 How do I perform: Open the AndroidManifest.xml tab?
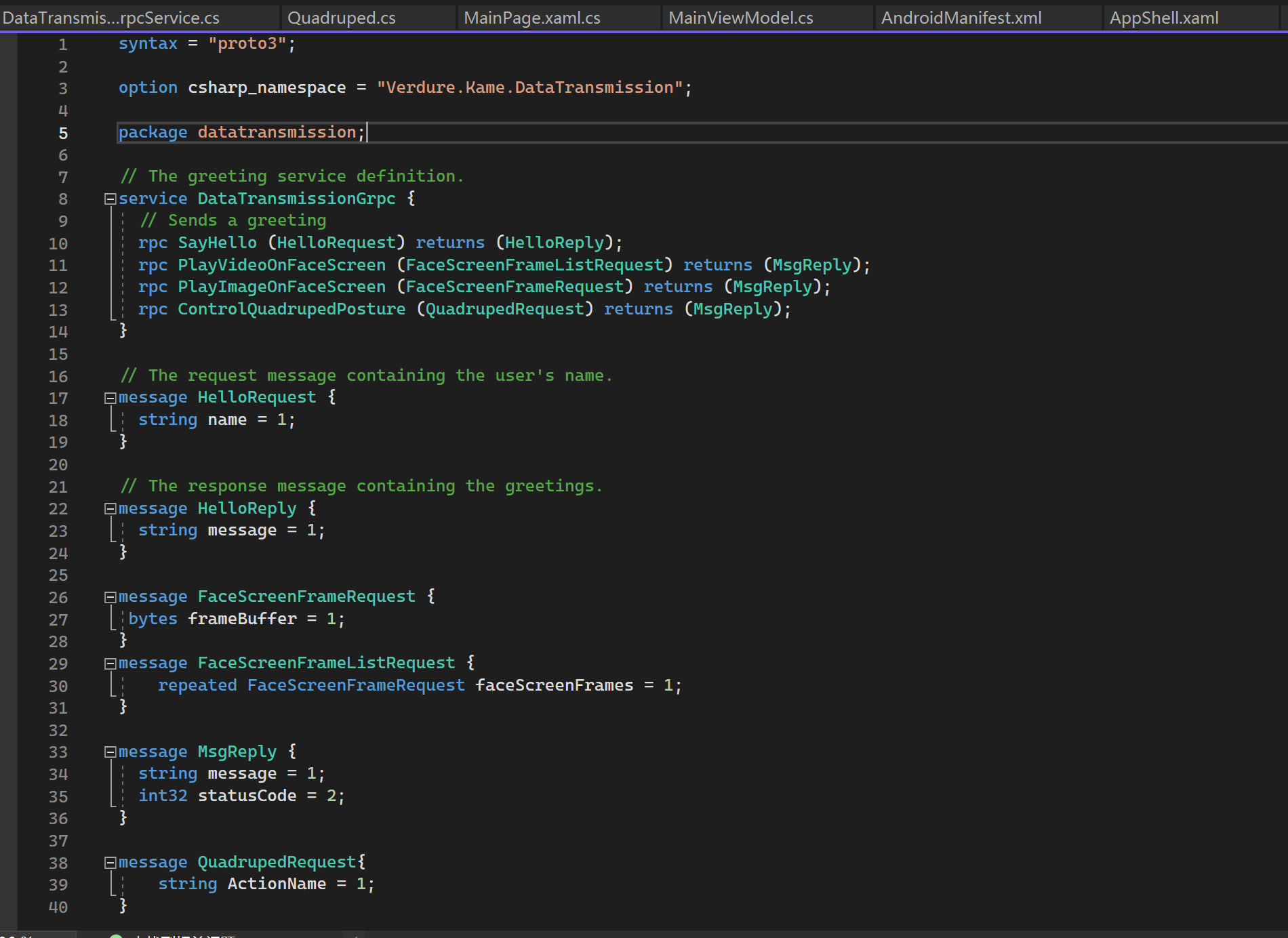961,18
